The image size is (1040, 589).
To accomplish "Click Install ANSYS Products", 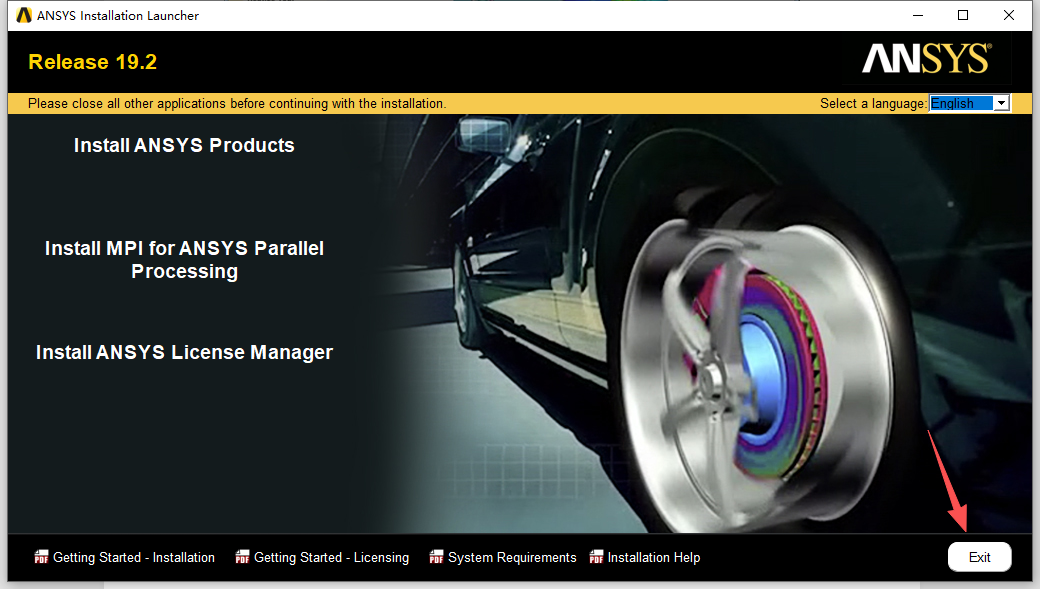I will click(x=184, y=145).
